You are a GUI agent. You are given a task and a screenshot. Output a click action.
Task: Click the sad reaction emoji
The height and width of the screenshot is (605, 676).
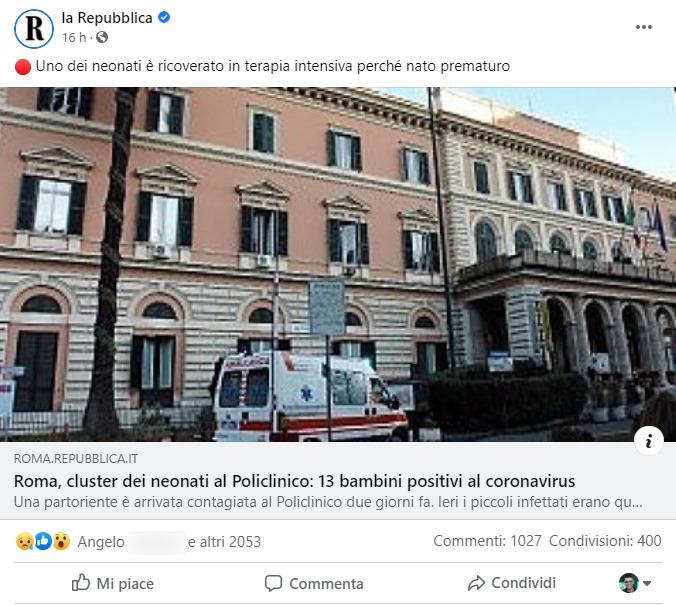tap(25, 541)
